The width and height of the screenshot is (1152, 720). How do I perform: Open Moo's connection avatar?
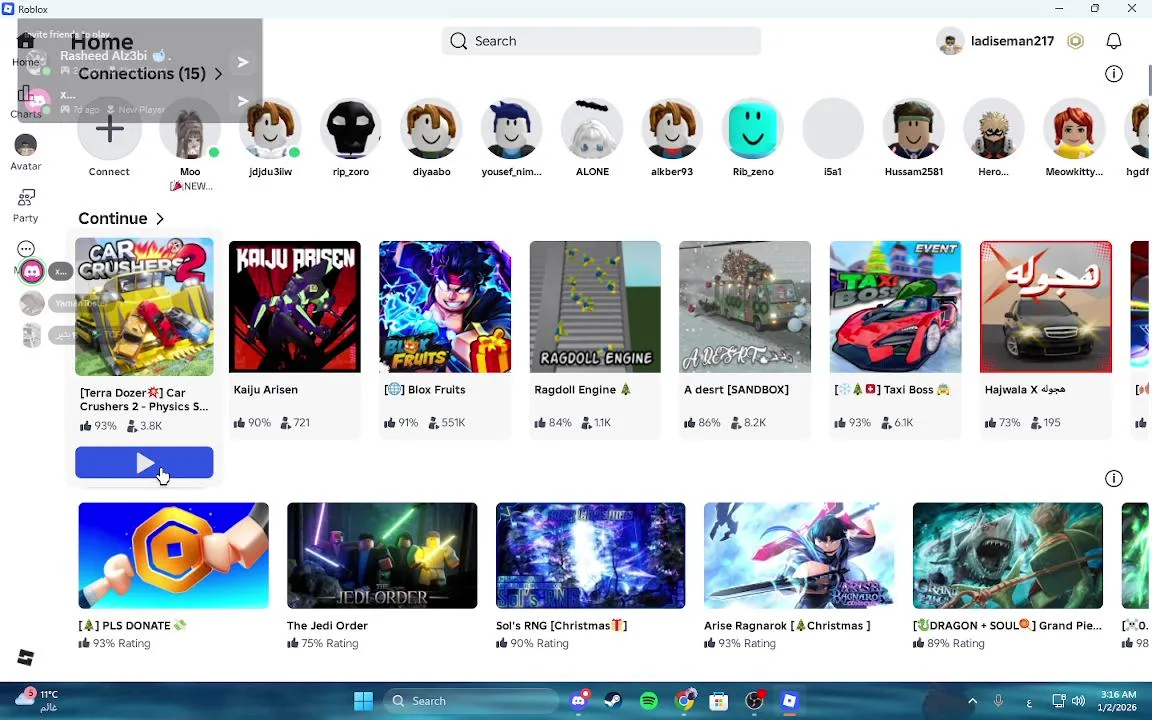pyautogui.click(x=190, y=129)
